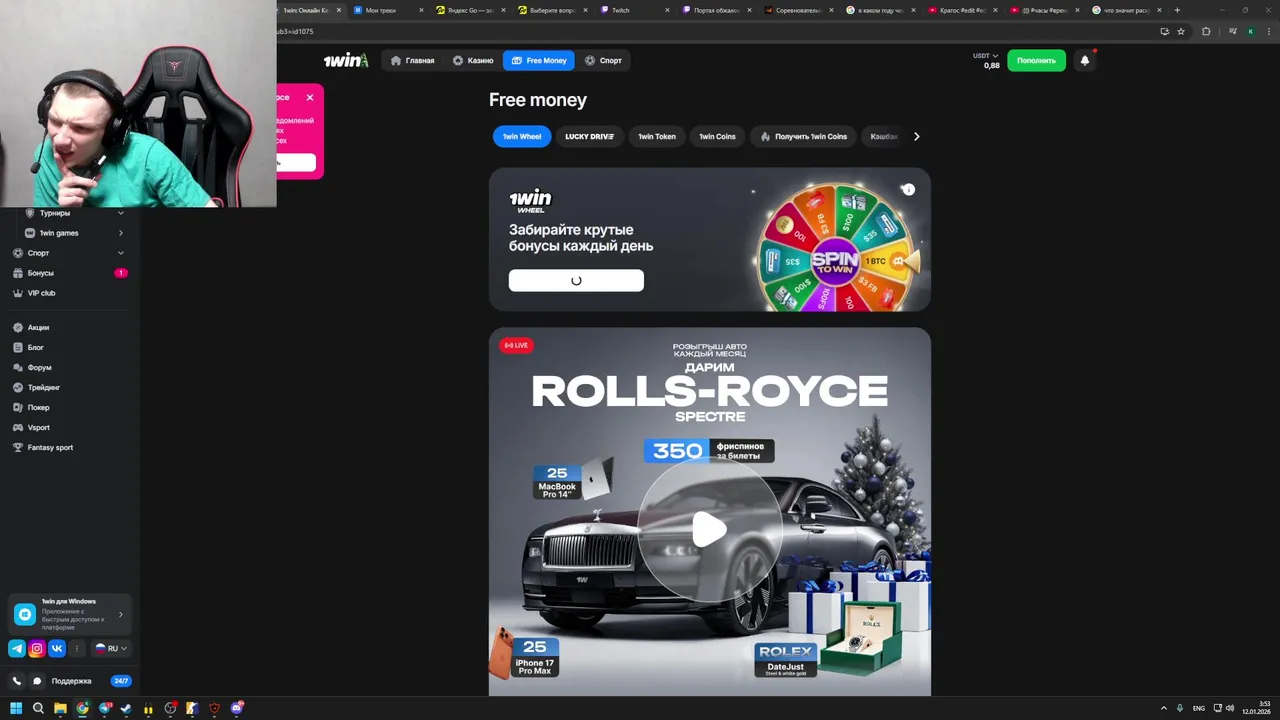
Task: Click the Поддержка support link
Action: (x=72, y=681)
